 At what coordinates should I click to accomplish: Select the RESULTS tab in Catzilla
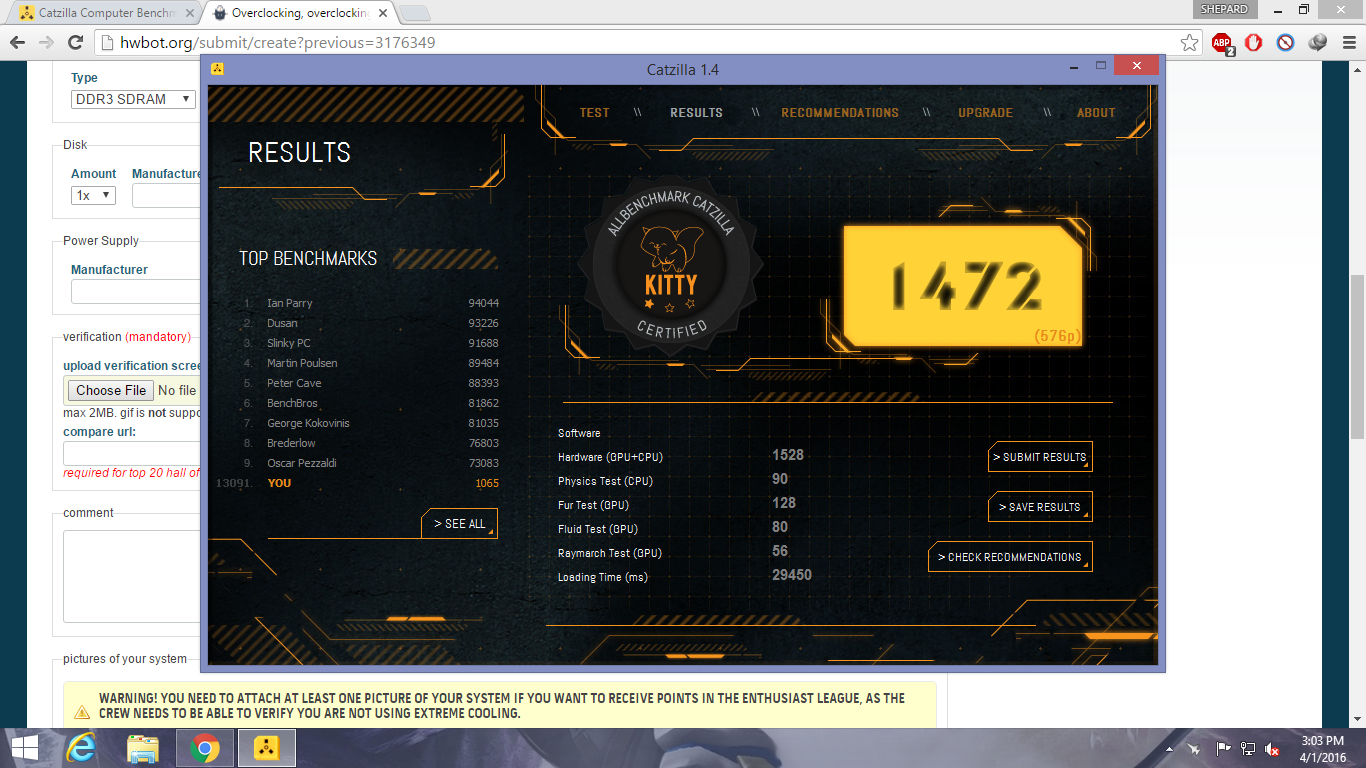pyautogui.click(x=696, y=113)
